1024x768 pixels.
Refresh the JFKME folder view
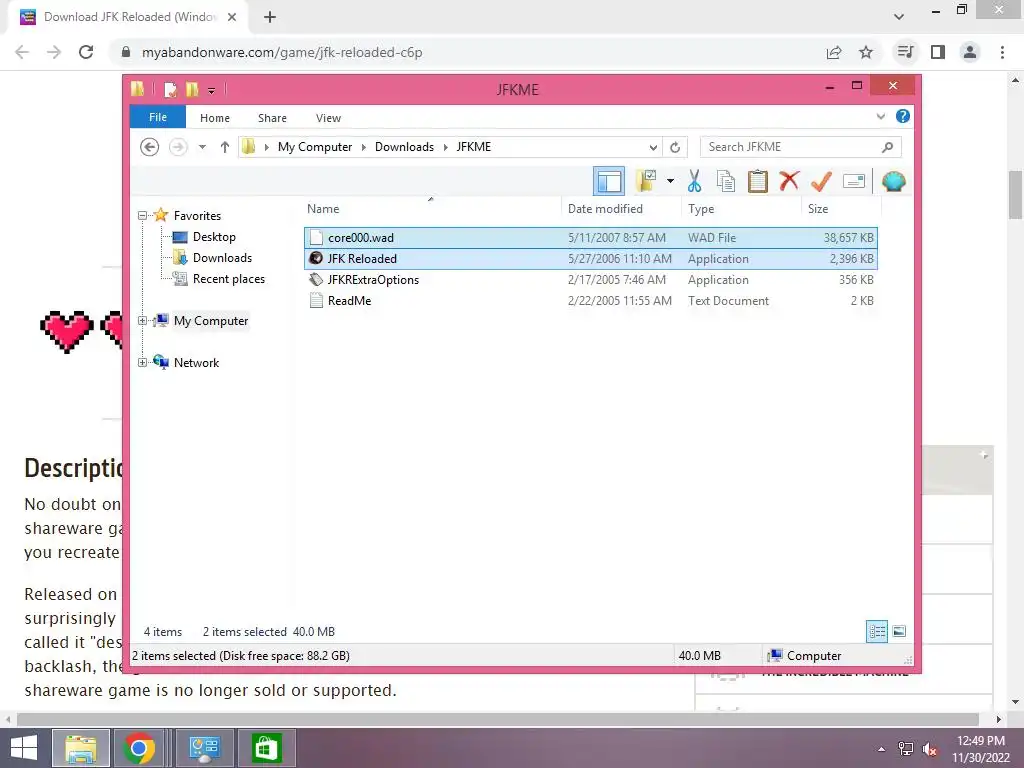[x=675, y=148]
